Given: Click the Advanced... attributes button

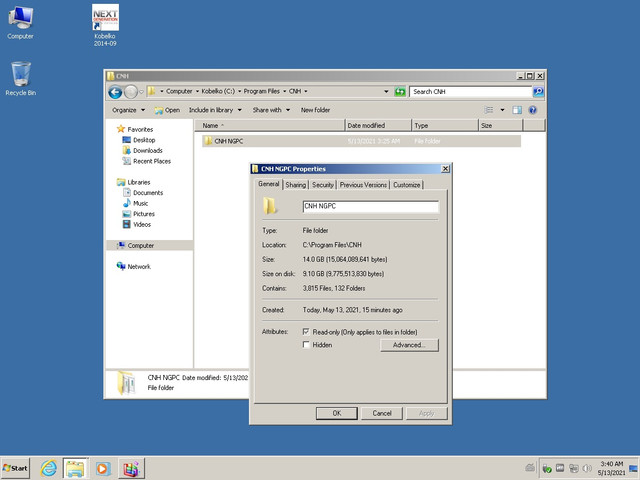Looking at the screenshot, I should (409, 345).
